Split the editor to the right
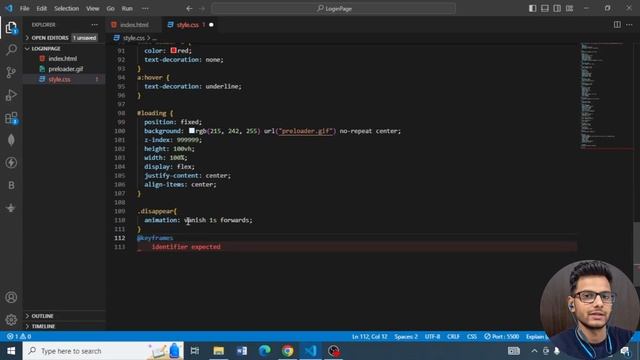Image resolution: width=640 pixels, height=360 pixels. click(x=617, y=25)
